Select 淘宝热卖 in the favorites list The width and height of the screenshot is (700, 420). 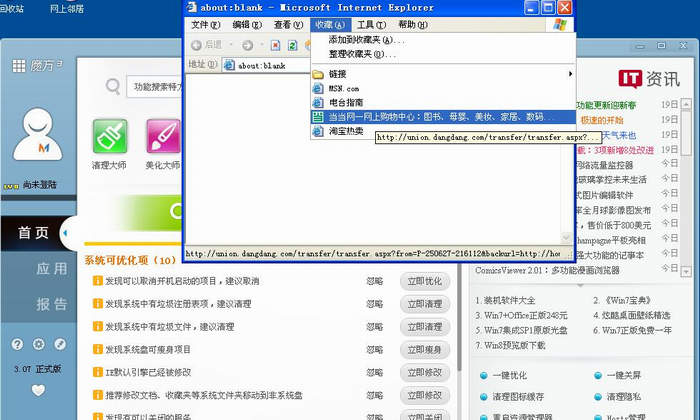(346, 131)
